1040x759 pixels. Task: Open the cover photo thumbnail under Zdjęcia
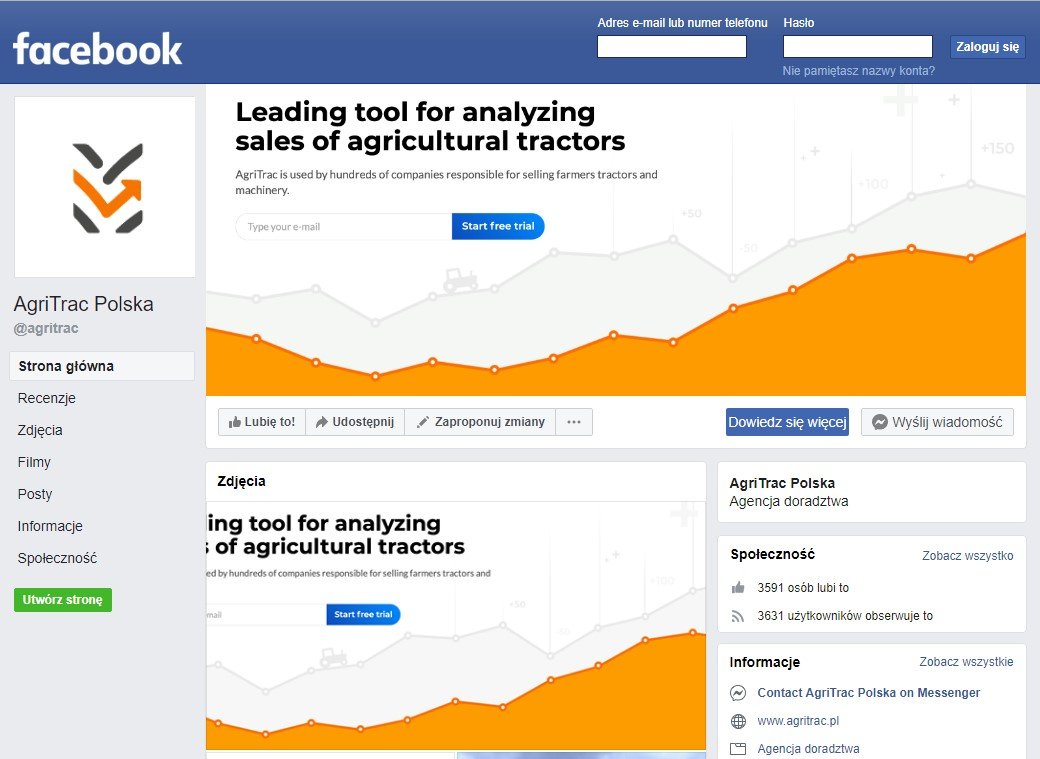(x=456, y=626)
